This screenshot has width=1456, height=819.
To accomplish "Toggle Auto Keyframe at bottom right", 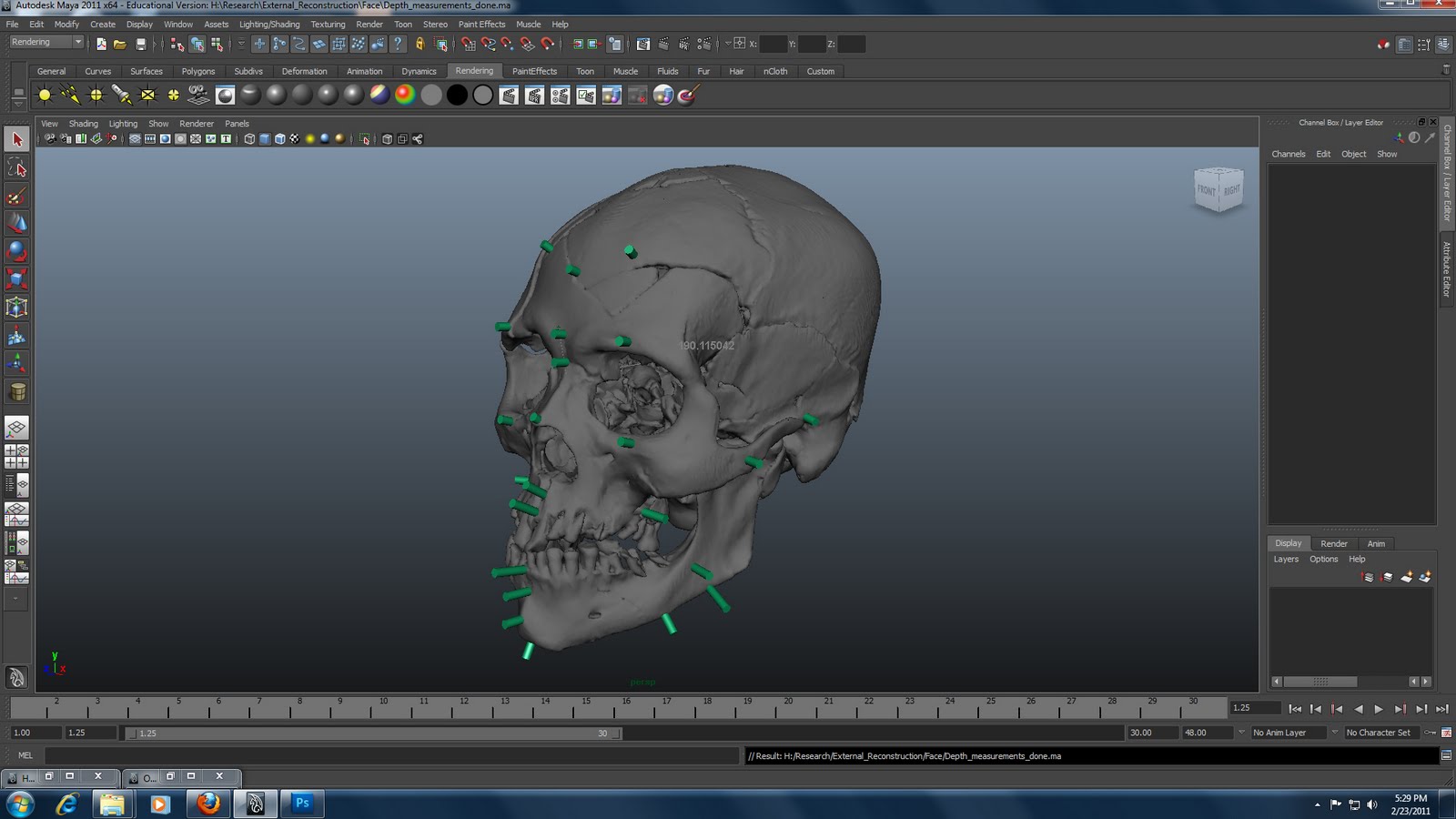I will pos(1428,732).
